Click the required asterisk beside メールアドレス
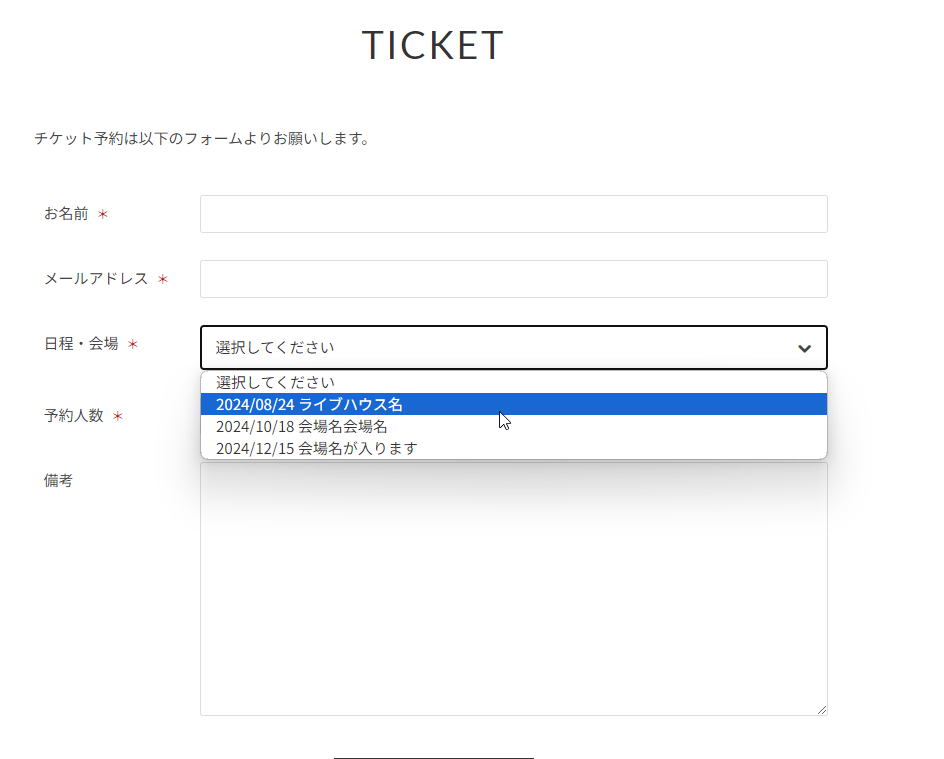 click(x=162, y=280)
